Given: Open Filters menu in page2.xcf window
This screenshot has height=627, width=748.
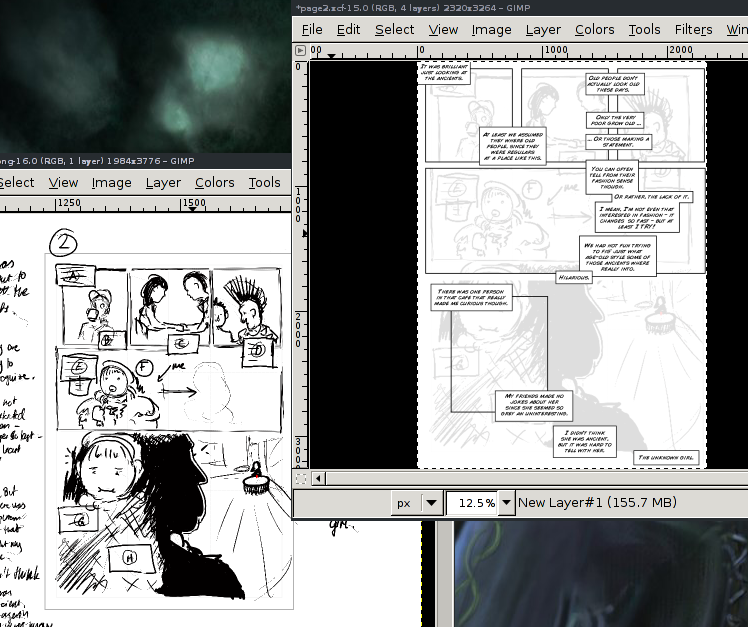Looking at the screenshot, I should click(693, 30).
